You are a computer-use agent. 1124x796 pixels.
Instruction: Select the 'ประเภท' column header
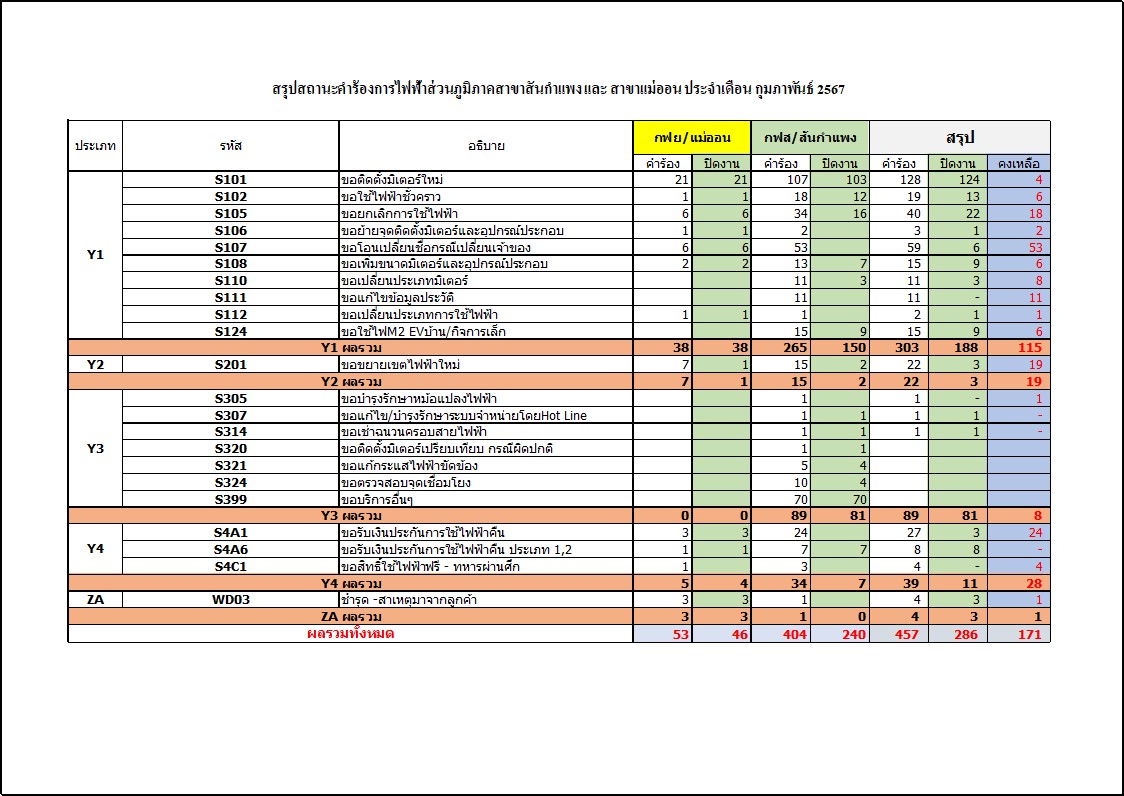tap(95, 146)
